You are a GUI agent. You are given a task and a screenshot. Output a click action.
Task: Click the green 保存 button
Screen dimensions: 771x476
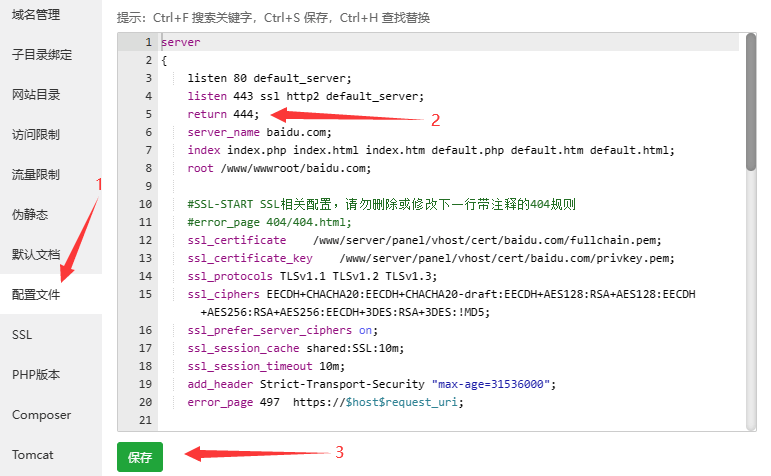pyautogui.click(x=140, y=457)
